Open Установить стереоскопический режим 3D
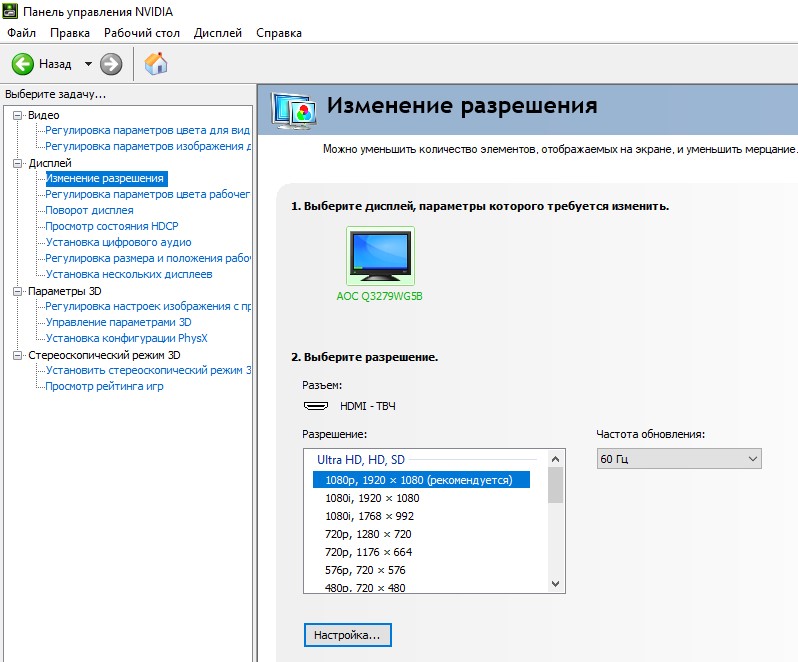Image resolution: width=798 pixels, height=662 pixels. 149,370
